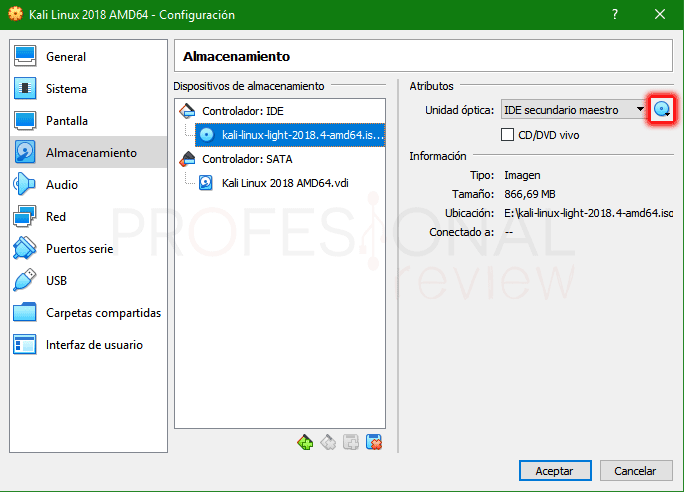Open the Audio settings page

[88, 184]
